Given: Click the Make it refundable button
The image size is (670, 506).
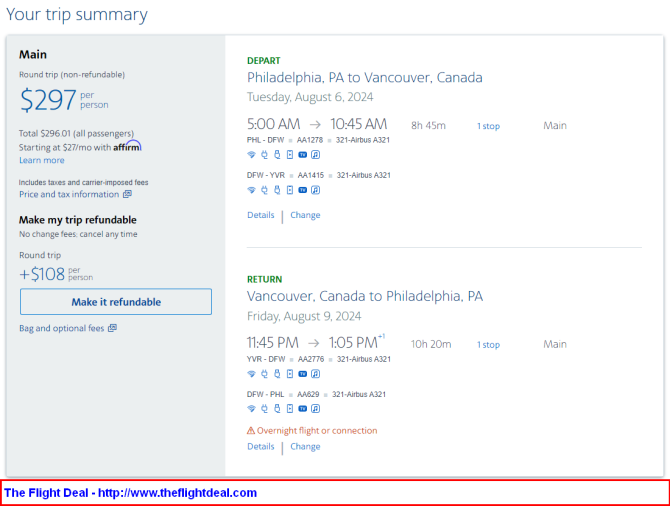Looking at the screenshot, I should (x=116, y=302).
